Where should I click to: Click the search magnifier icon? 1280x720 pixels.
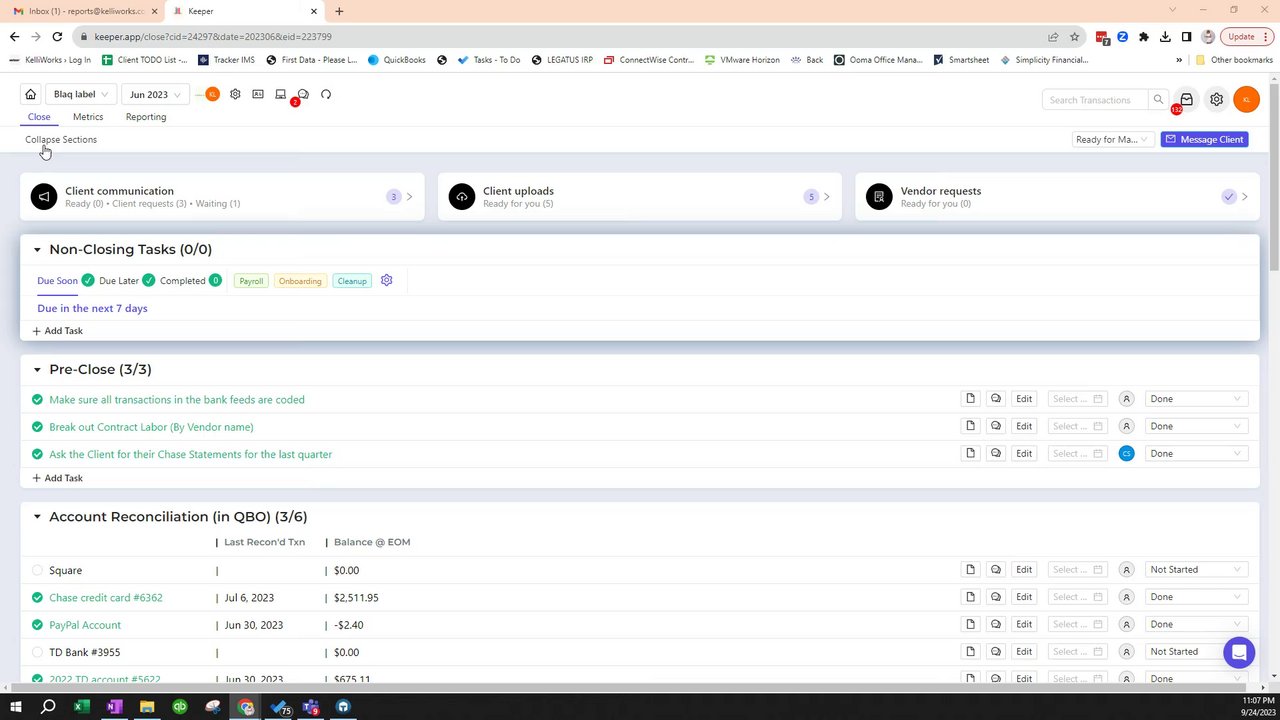(1158, 100)
